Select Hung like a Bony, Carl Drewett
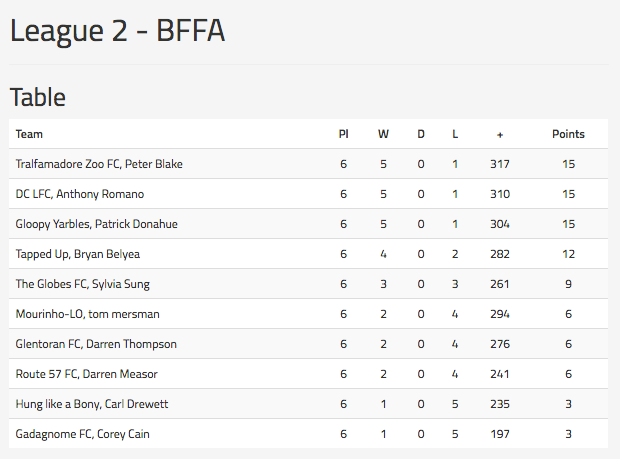Image resolution: width=620 pixels, height=459 pixels. (92, 404)
